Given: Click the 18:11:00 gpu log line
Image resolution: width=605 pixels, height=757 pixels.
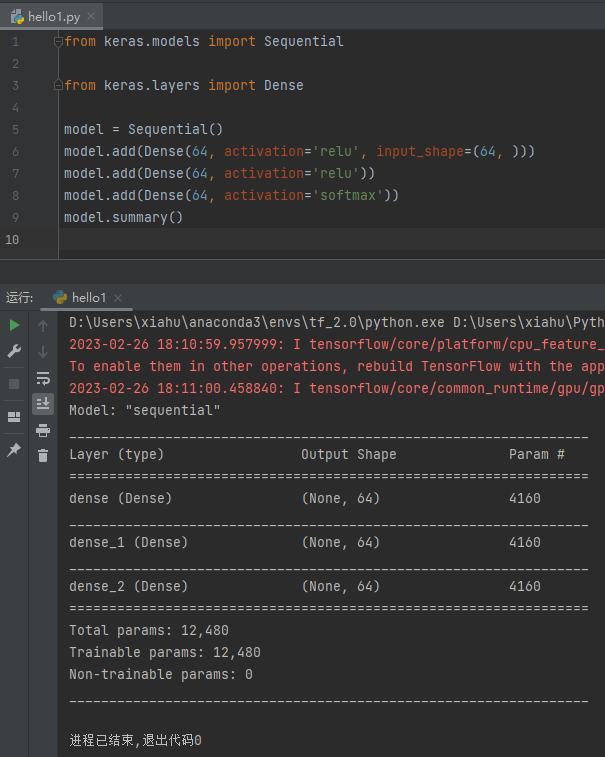Looking at the screenshot, I should 337,388.
